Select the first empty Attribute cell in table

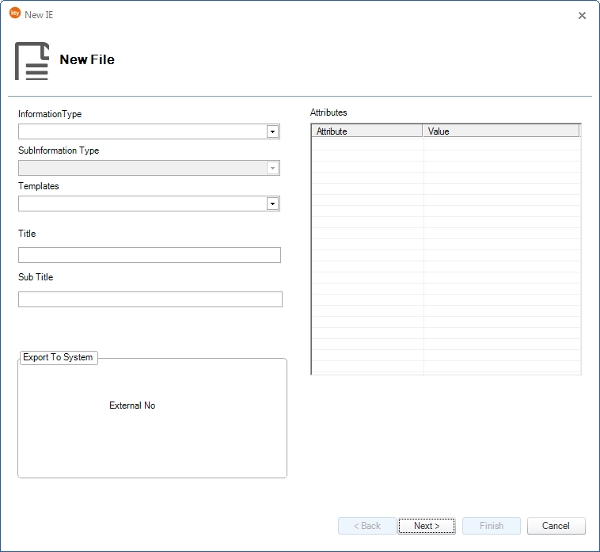[367, 143]
